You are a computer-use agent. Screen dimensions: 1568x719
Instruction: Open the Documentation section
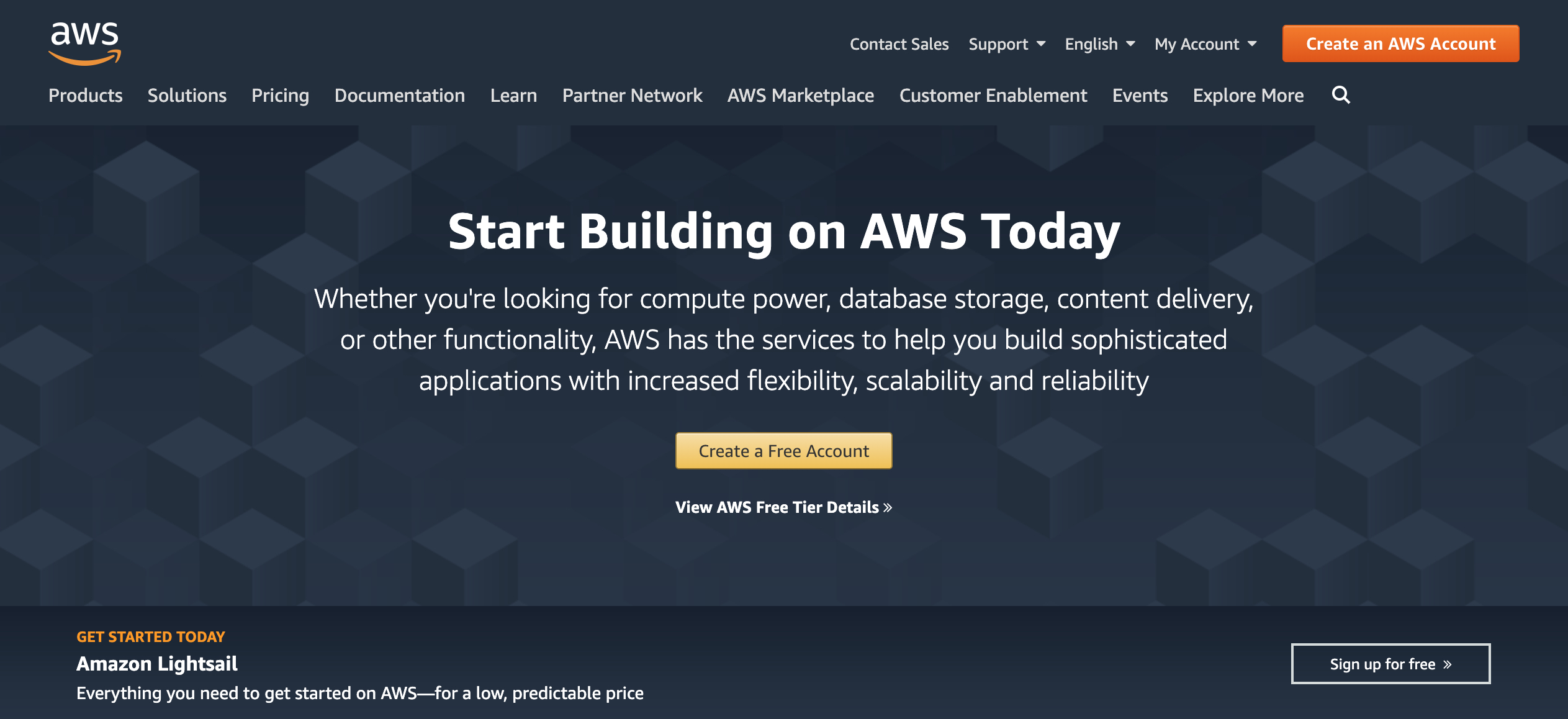pos(399,95)
